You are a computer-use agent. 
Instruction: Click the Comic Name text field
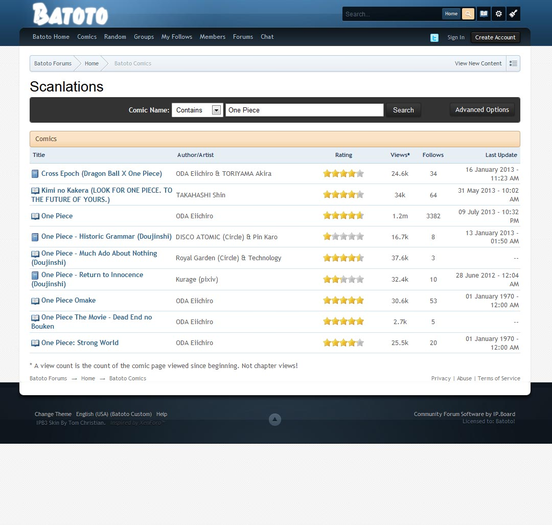[x=305, y=110]
